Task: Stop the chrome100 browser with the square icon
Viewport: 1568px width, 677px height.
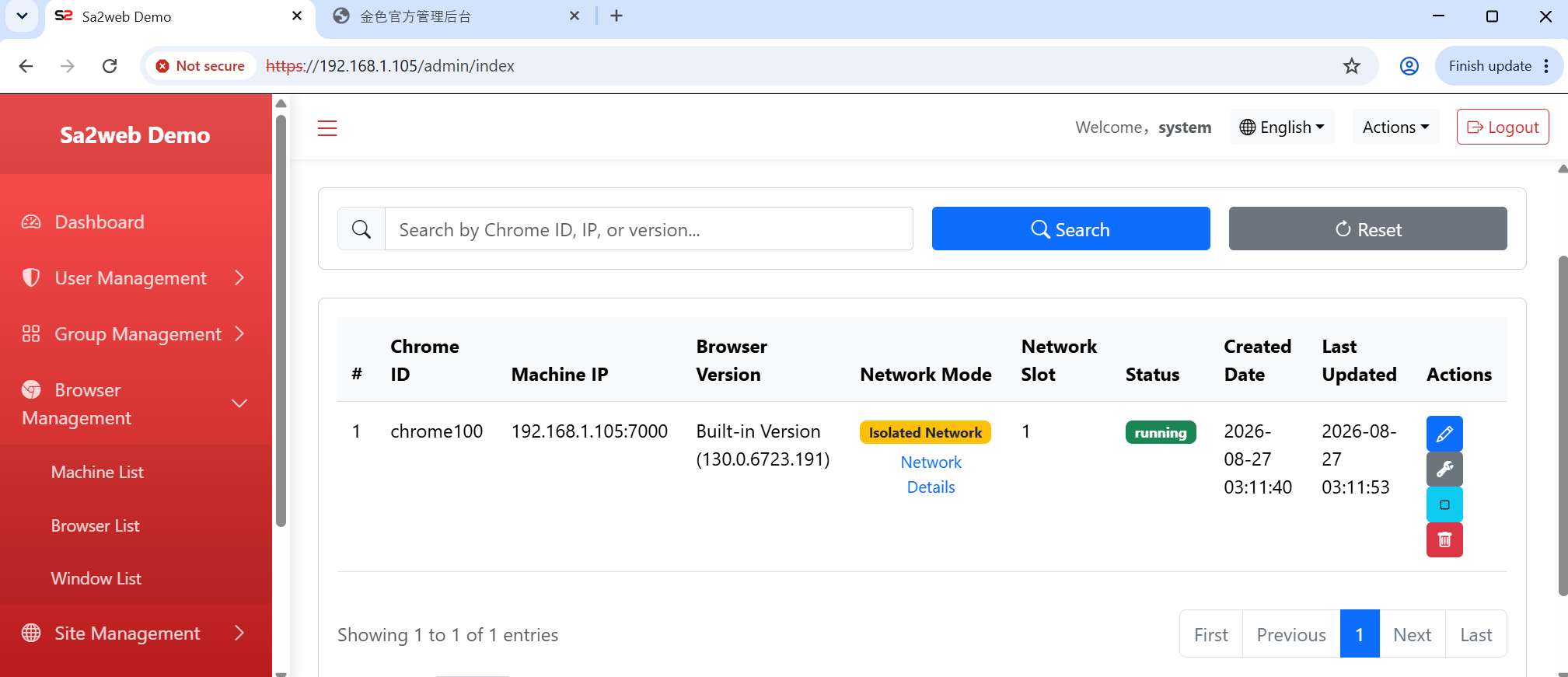Action: coord(1444,504)
